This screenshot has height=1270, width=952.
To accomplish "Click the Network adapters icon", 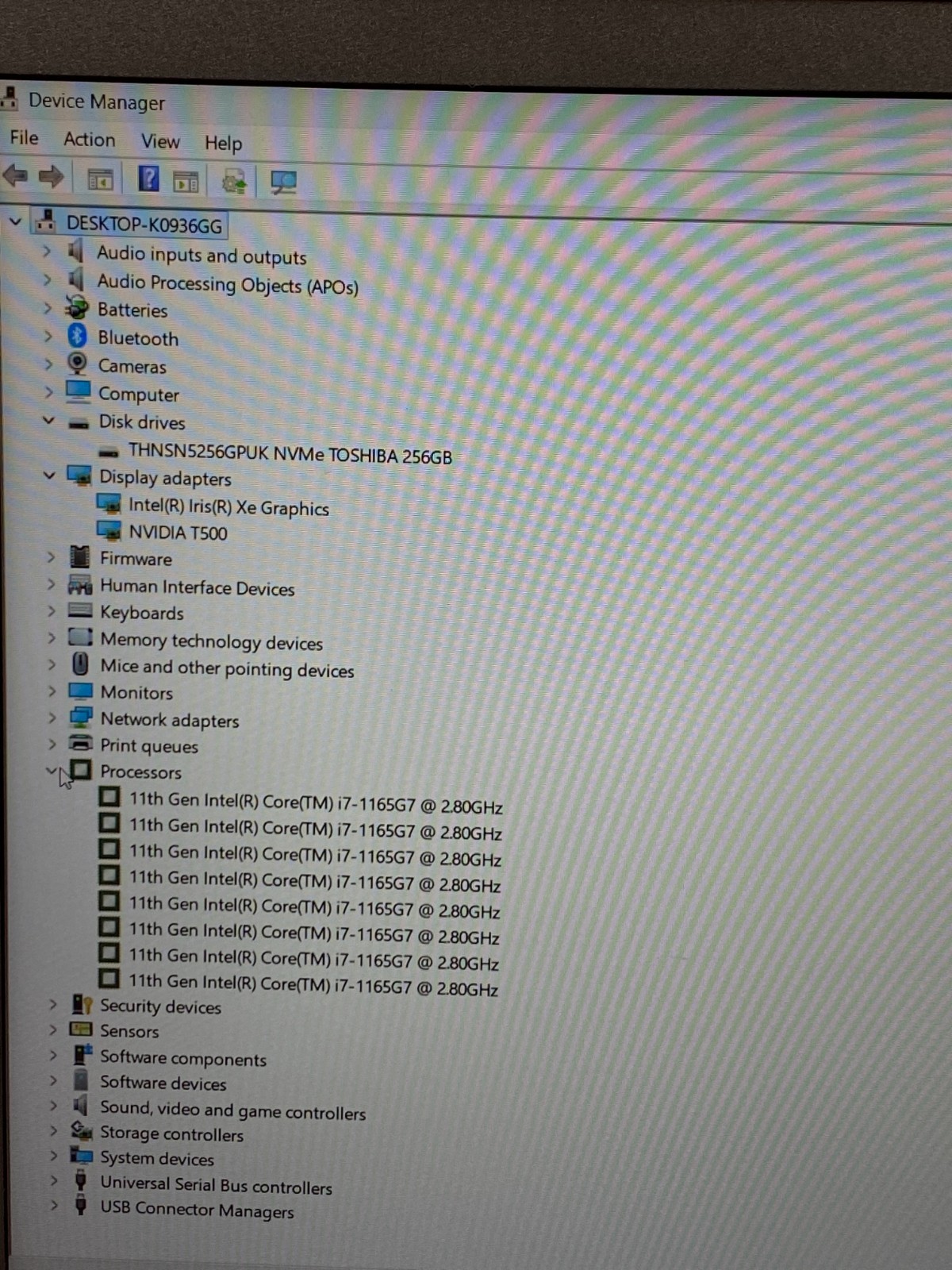I will coord(80,718).
